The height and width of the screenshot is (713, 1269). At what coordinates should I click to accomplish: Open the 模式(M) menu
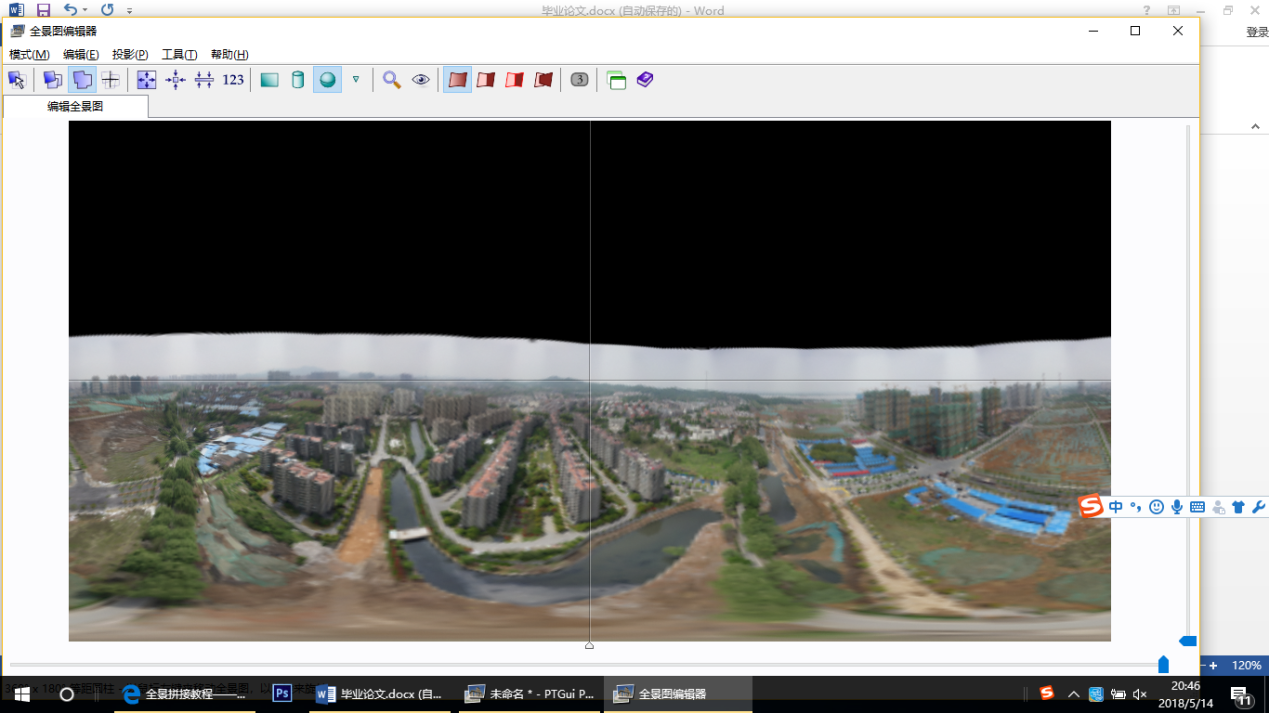pyautogui.click(x=29, y=55)
